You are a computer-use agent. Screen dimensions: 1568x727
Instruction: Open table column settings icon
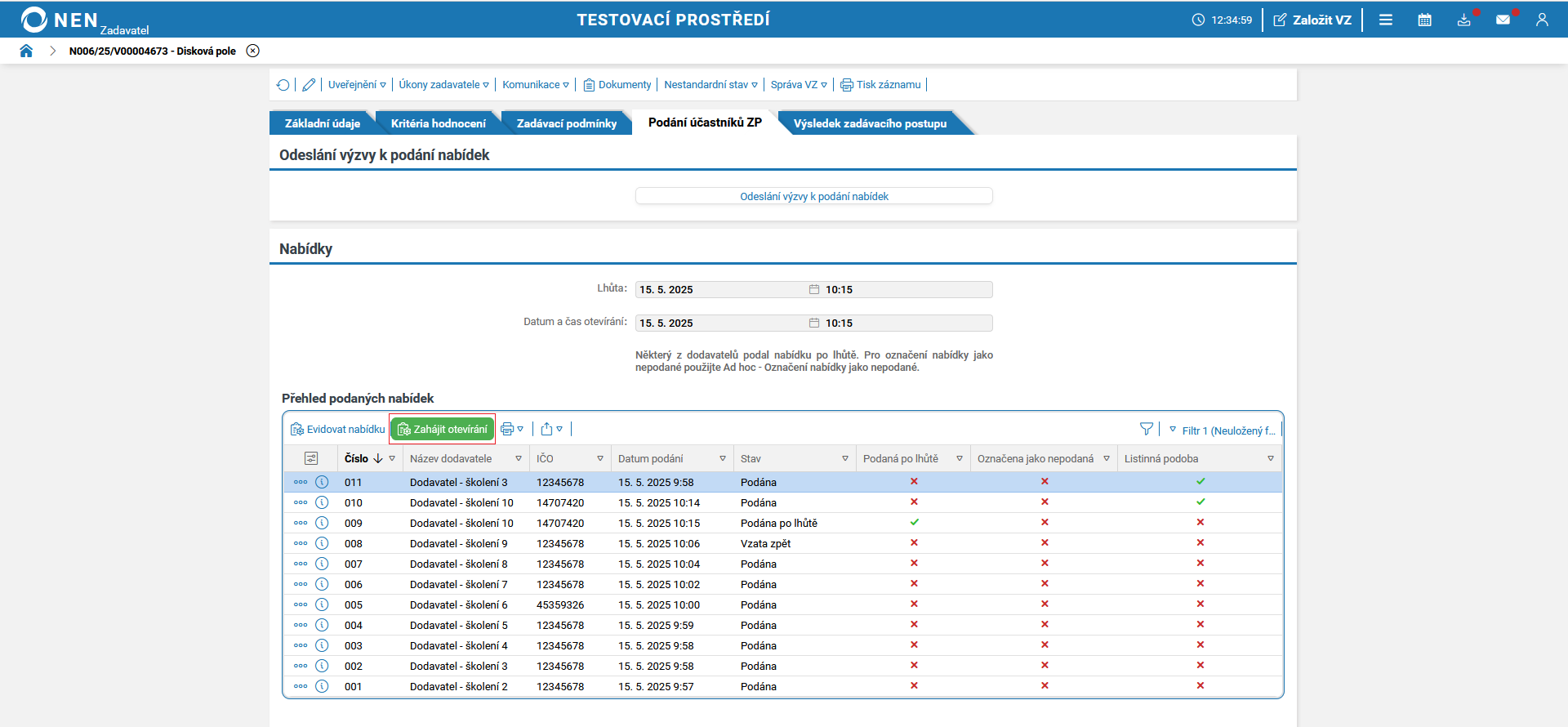(311, 458)
